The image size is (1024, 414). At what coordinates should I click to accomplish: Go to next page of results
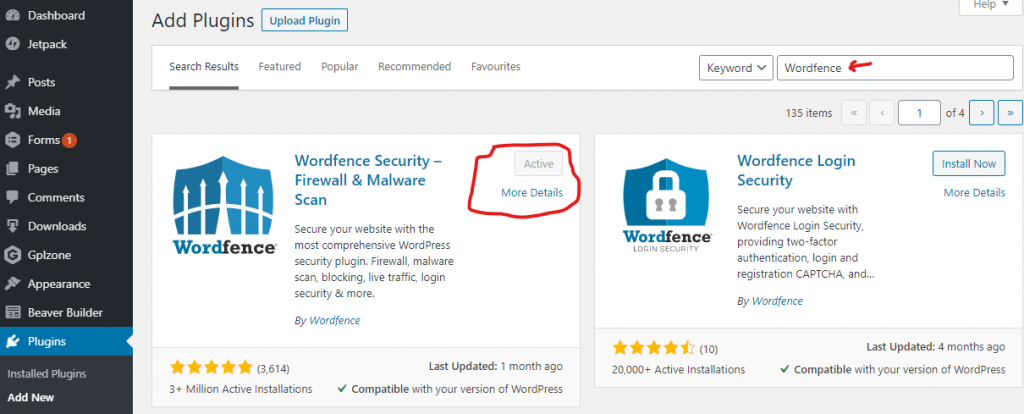tap(981, 113)
